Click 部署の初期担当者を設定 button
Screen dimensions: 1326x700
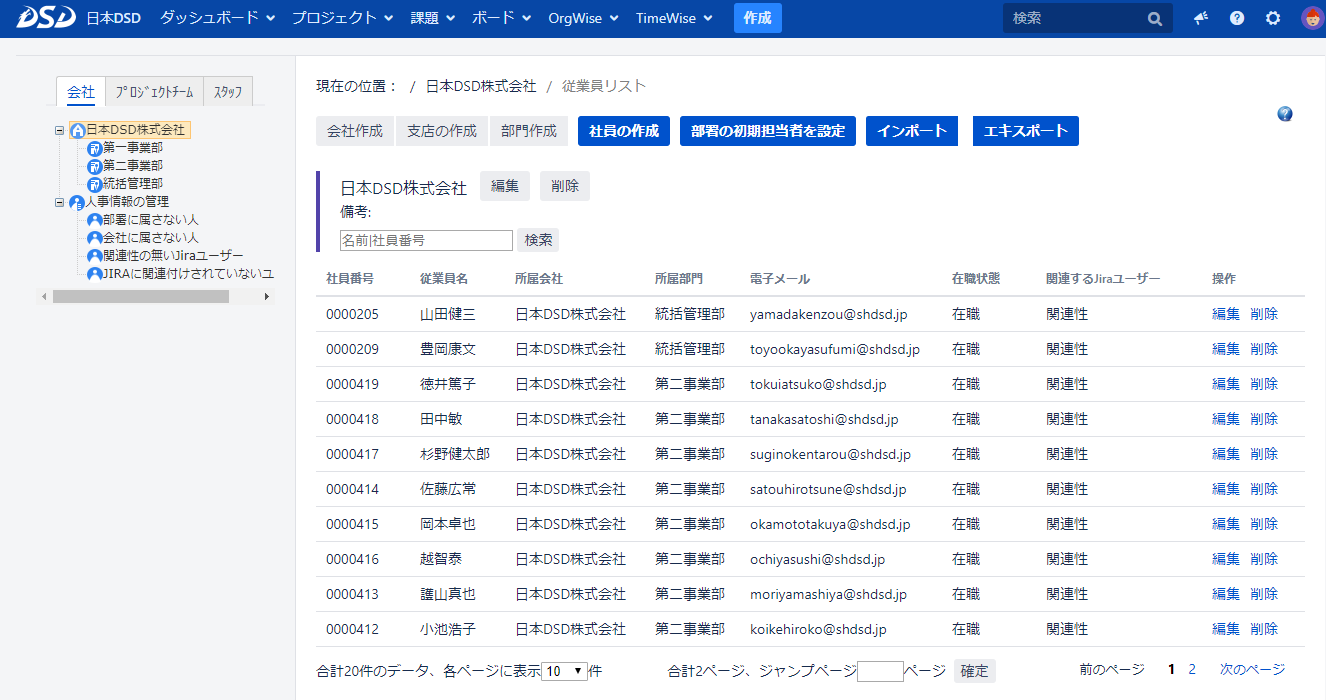pos(768,131)
